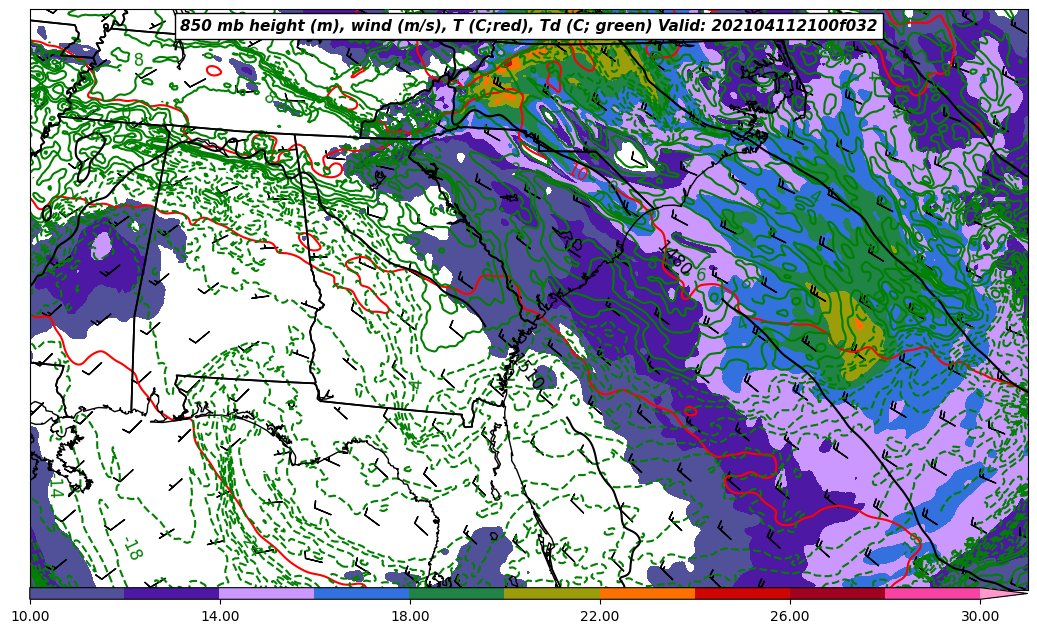This screenshot has width=1037, height=633.
Task: Click the red 10 temperature contour label
Action: (x=580, y=173)
